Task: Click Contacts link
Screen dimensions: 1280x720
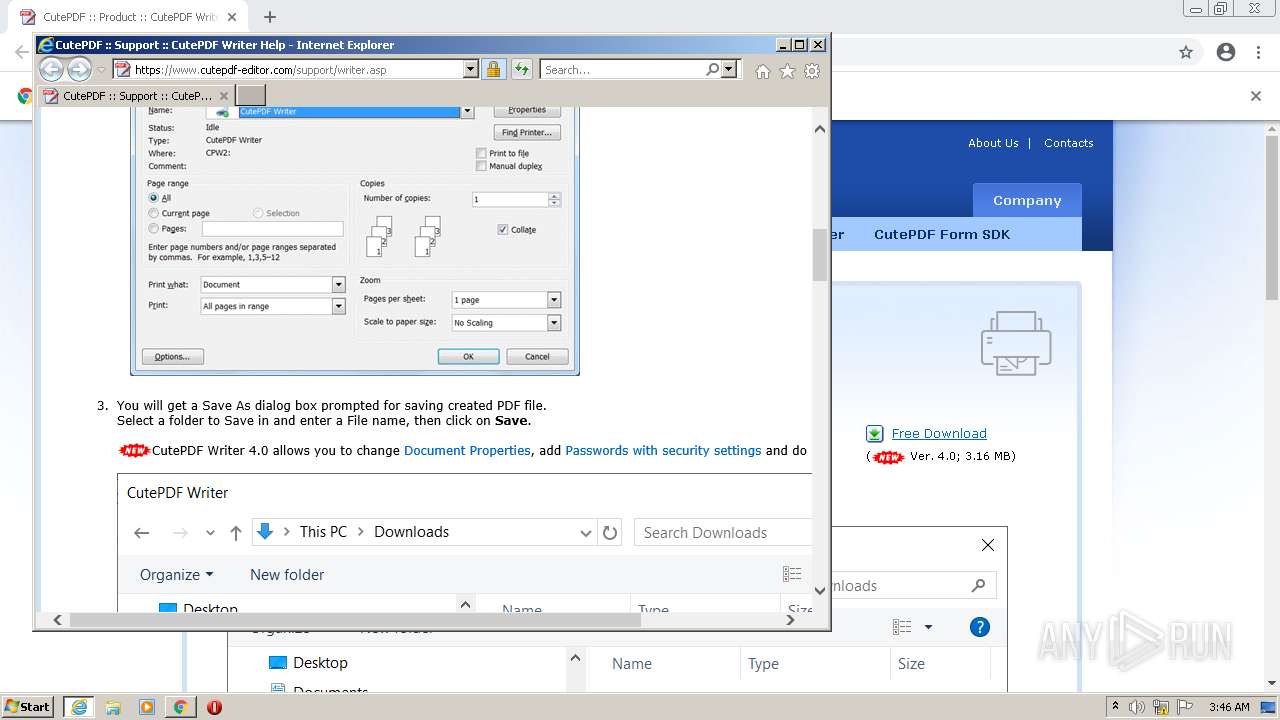Action: [x=1069, y=143]
